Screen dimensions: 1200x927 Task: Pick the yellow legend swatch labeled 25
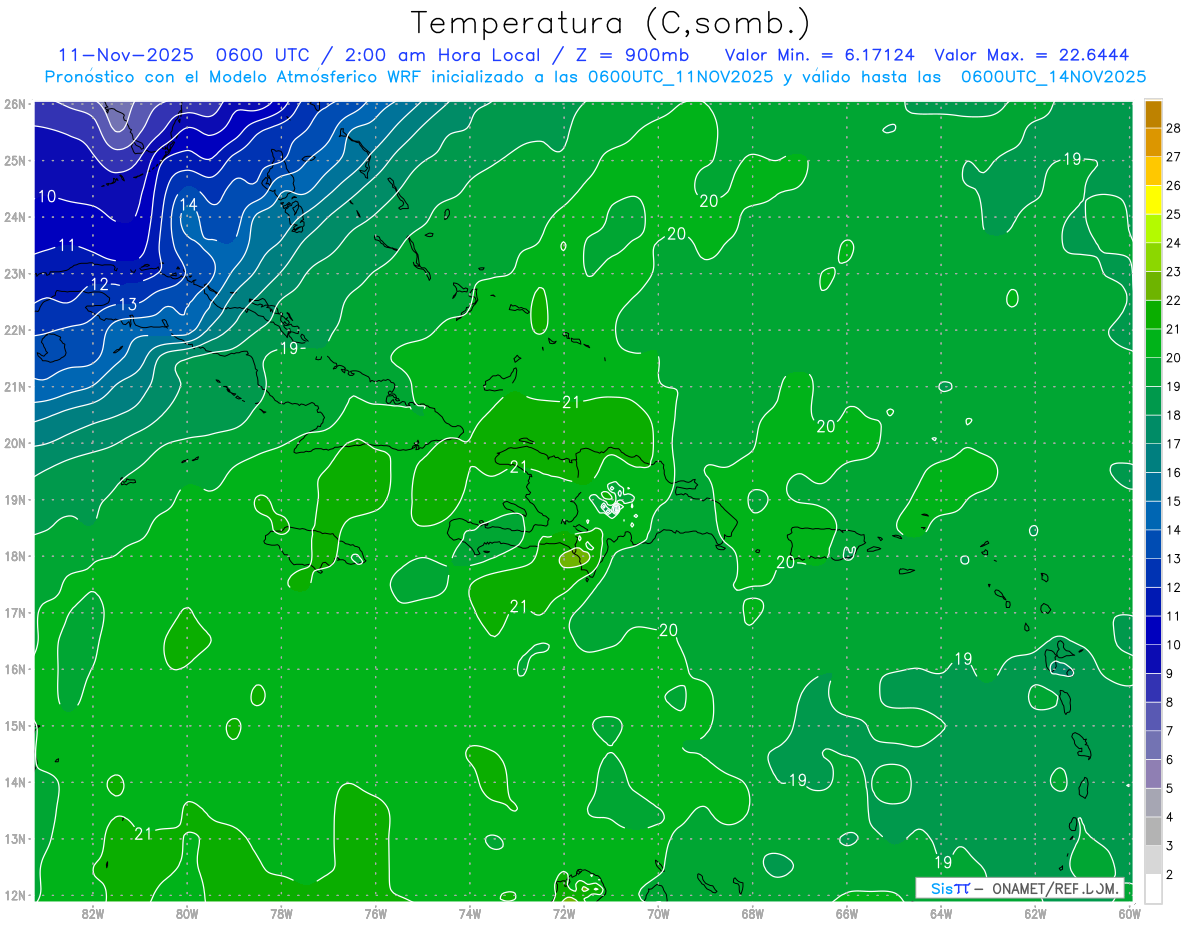(x=1153, y=200)
